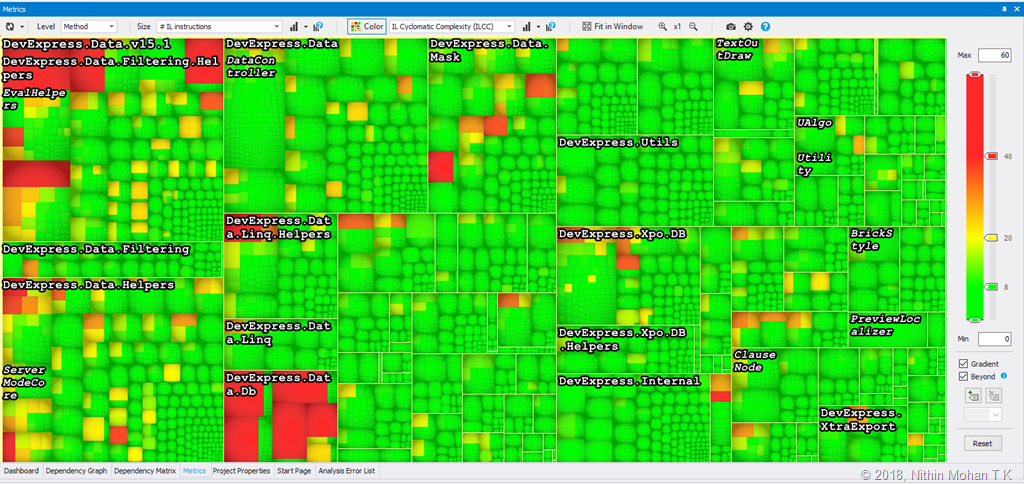Click the x1 zoom reset button

(x=677, y=26)
